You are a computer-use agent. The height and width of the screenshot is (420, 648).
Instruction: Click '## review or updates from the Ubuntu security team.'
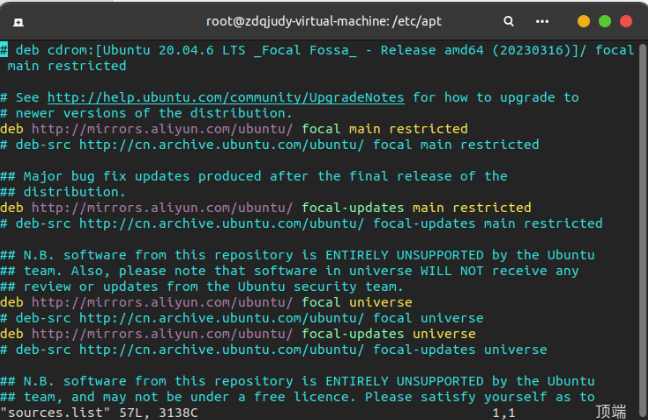(201, 287)
